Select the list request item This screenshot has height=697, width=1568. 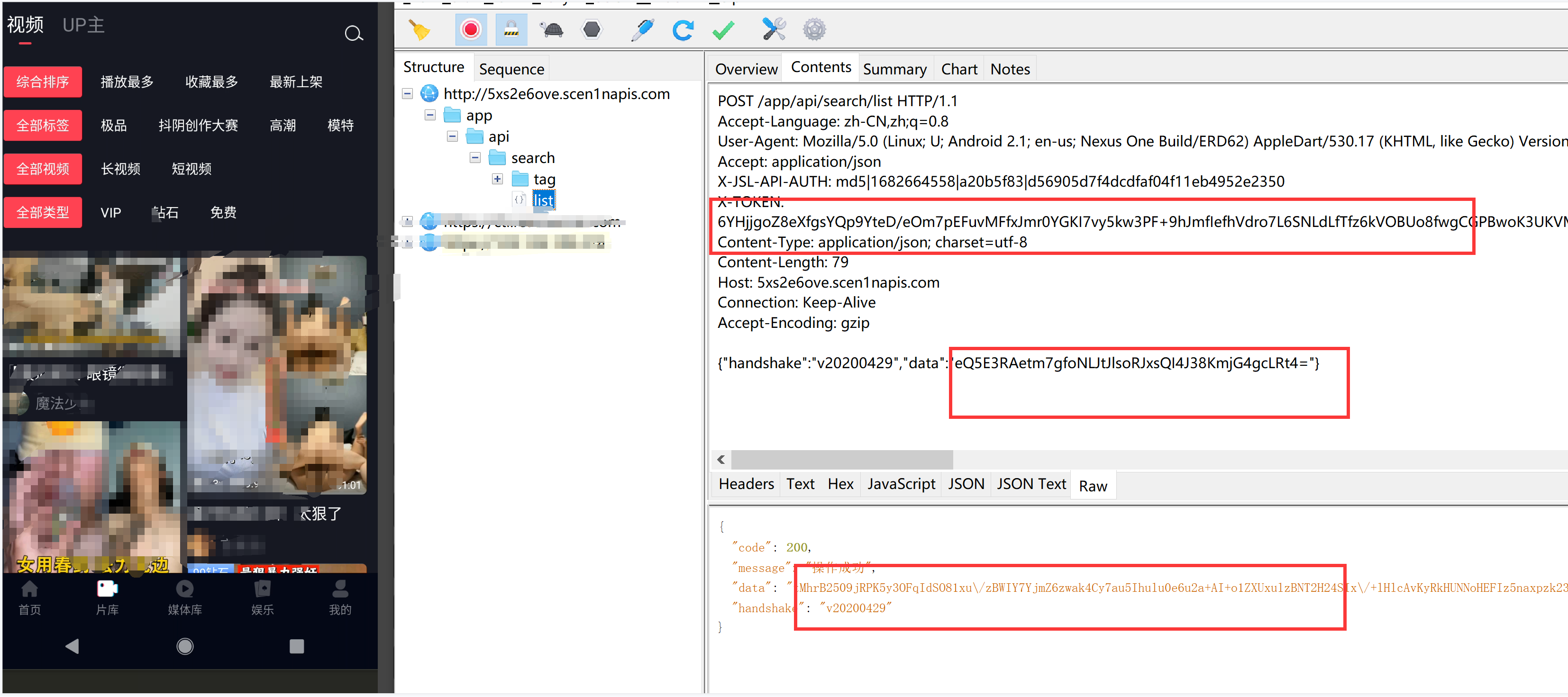click(x=543, y=200)
